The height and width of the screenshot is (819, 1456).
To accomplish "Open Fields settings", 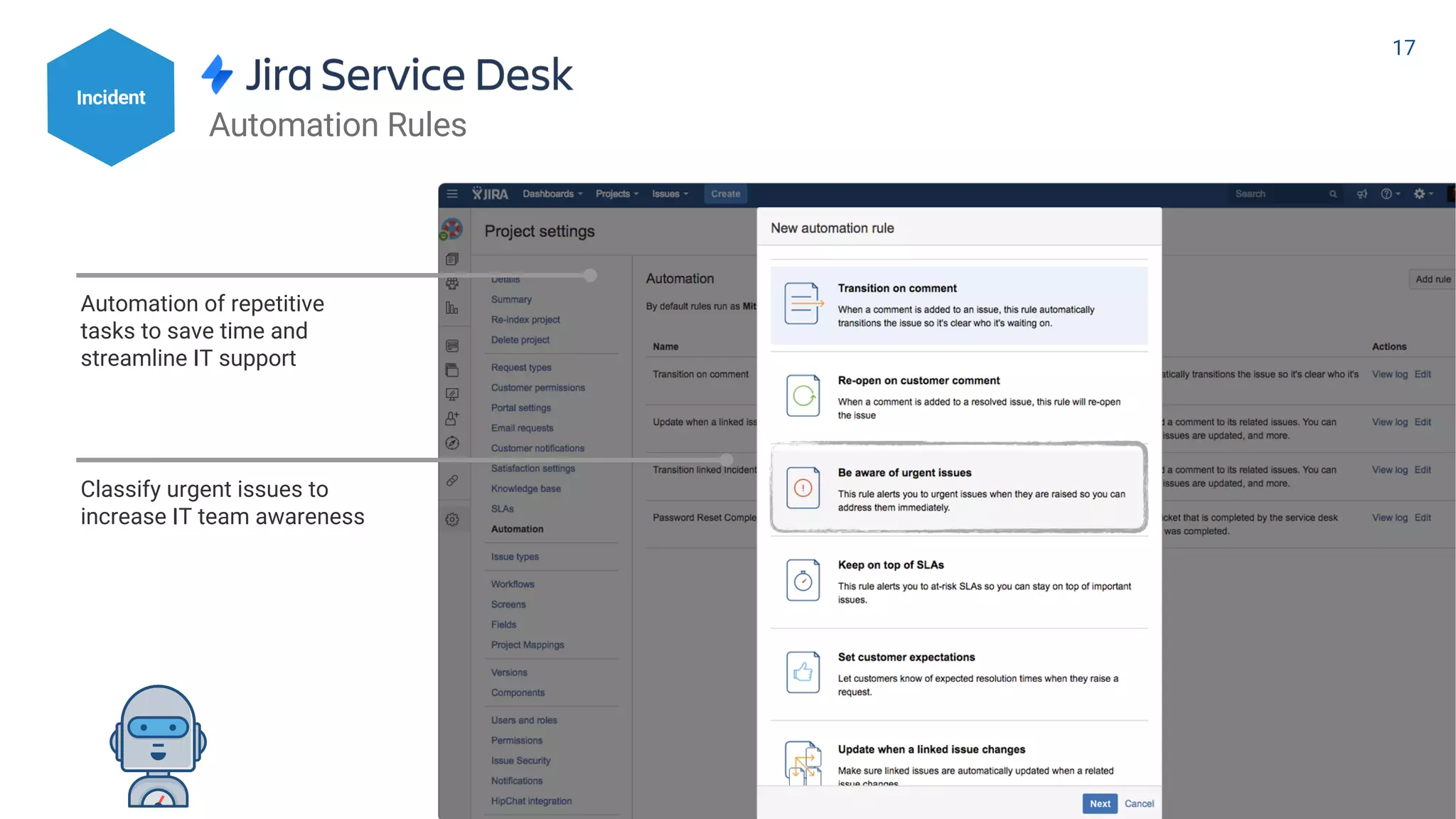I will point(503,625).
